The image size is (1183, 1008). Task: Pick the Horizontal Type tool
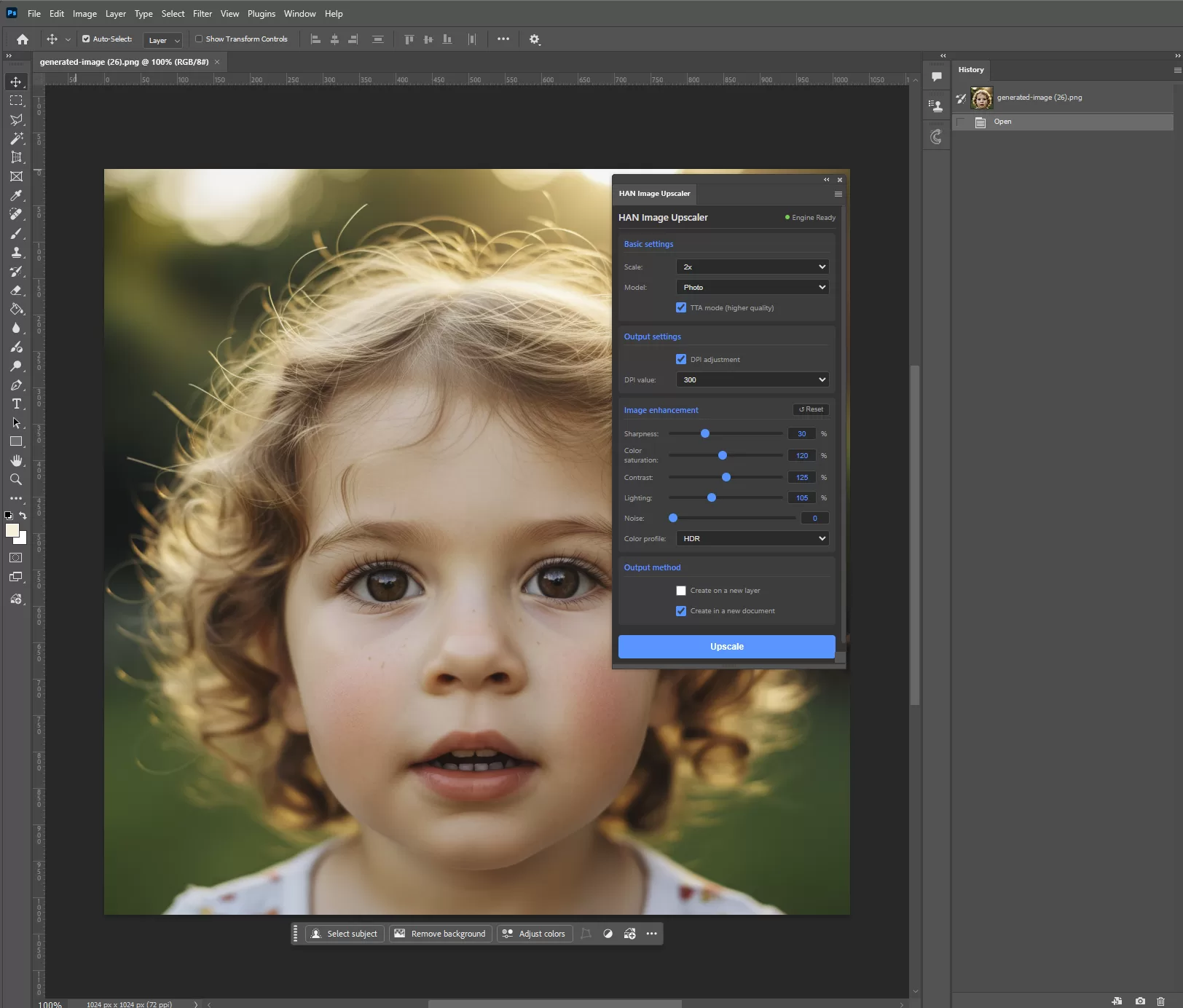coord(16,404)
